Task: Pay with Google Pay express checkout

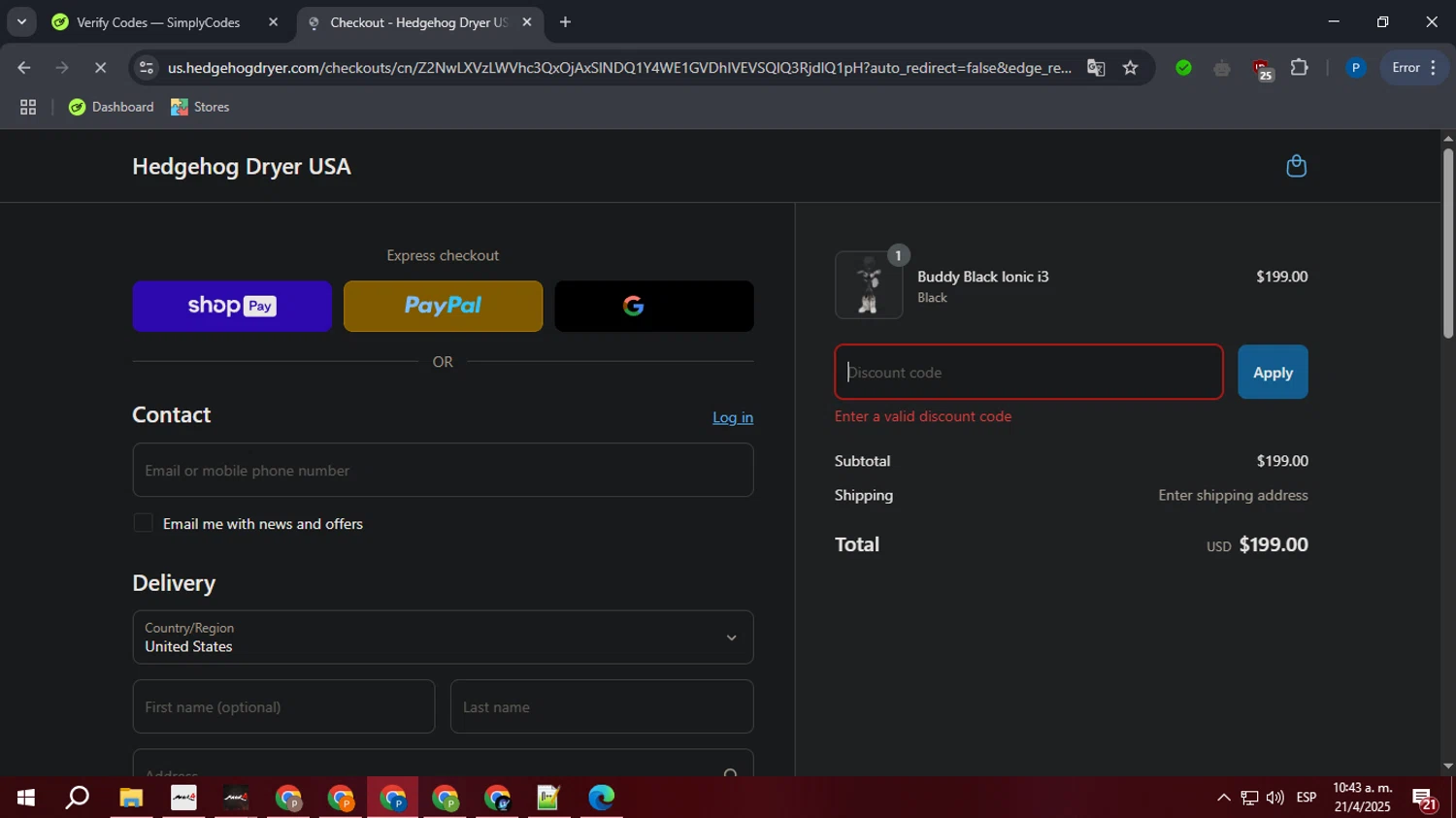Action: click(x=654, y=307)
